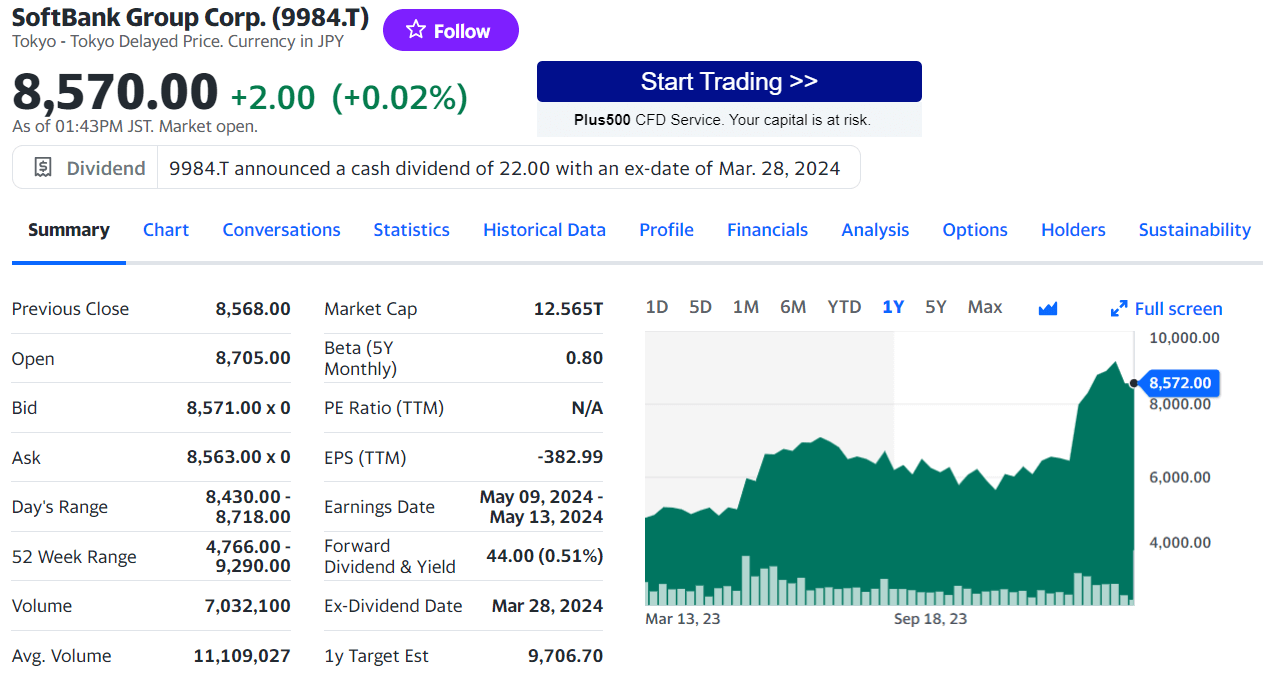Switch chart type with the area chart icon
1263x683 pixels.
(x=1047, y=308)
